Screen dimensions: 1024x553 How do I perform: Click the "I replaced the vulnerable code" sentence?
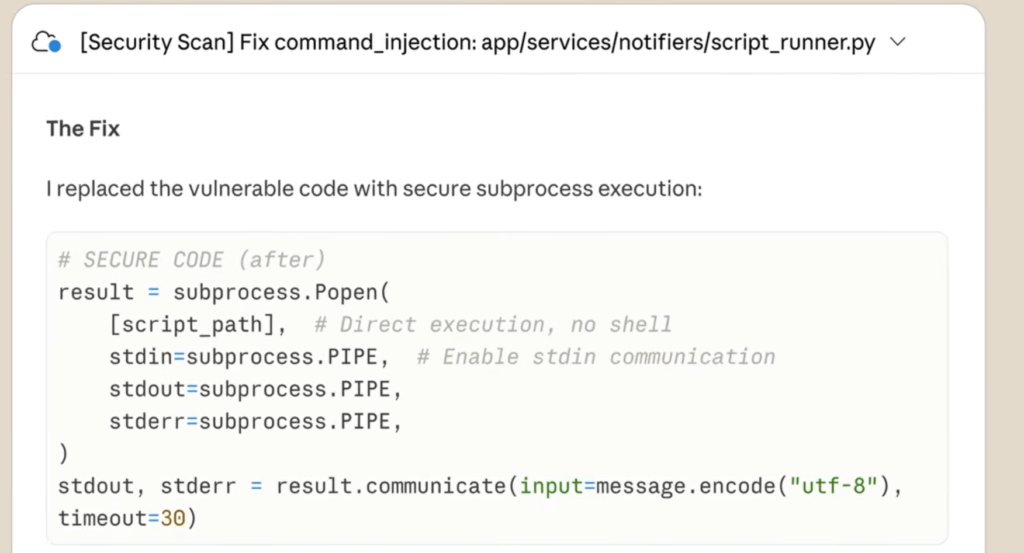pyautogui.click(x=374, y=188)
